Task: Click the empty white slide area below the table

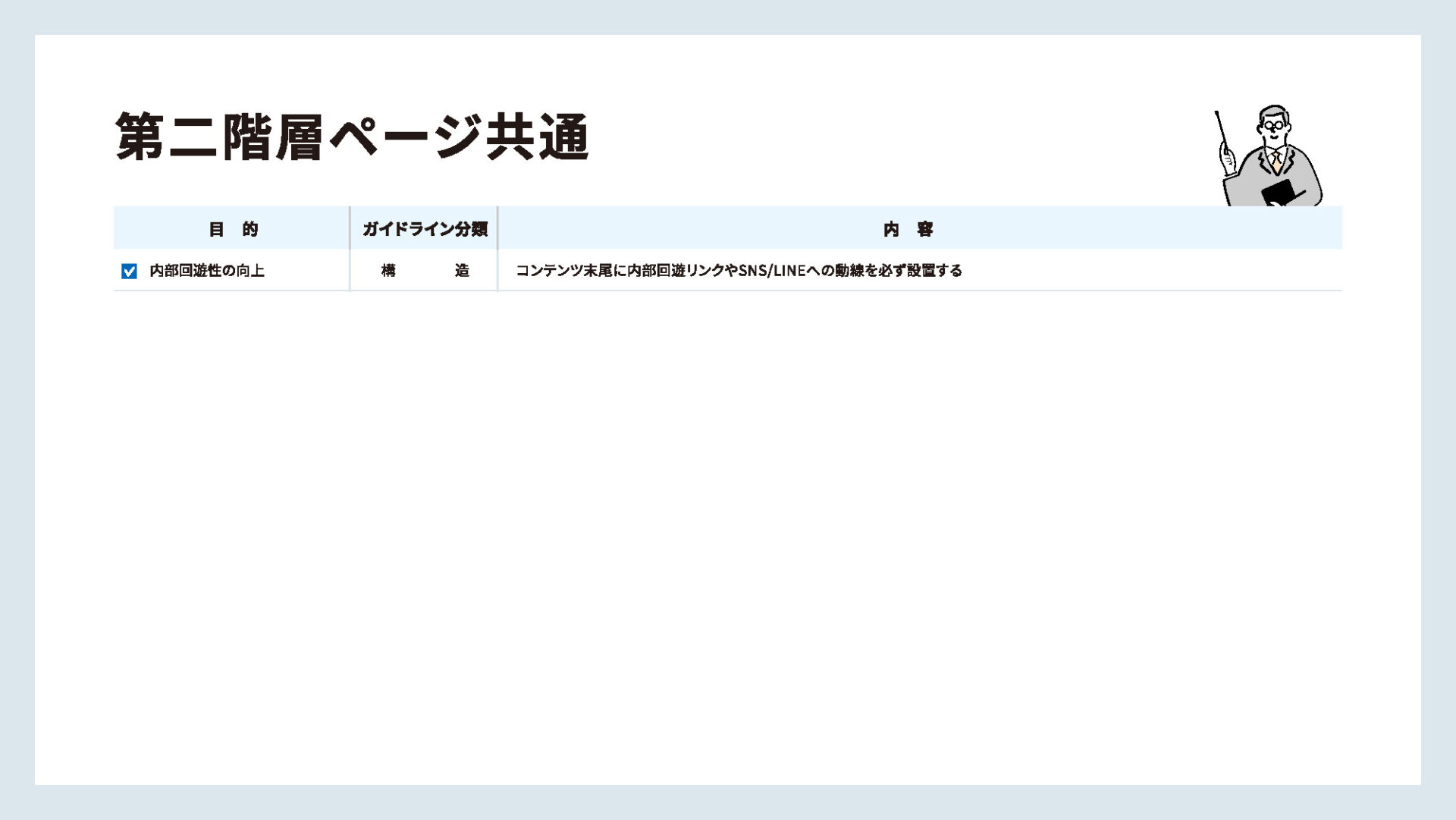Action: tap(728, 531)
